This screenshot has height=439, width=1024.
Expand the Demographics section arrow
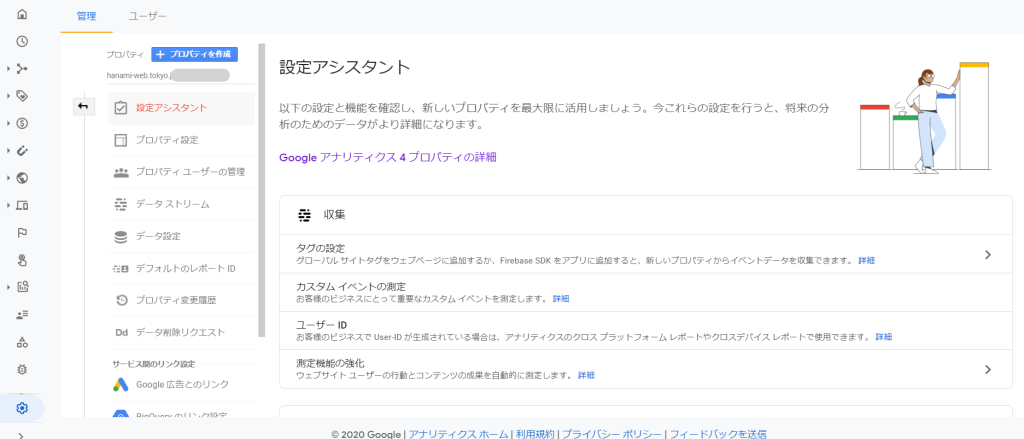click(x=8, y=178)
